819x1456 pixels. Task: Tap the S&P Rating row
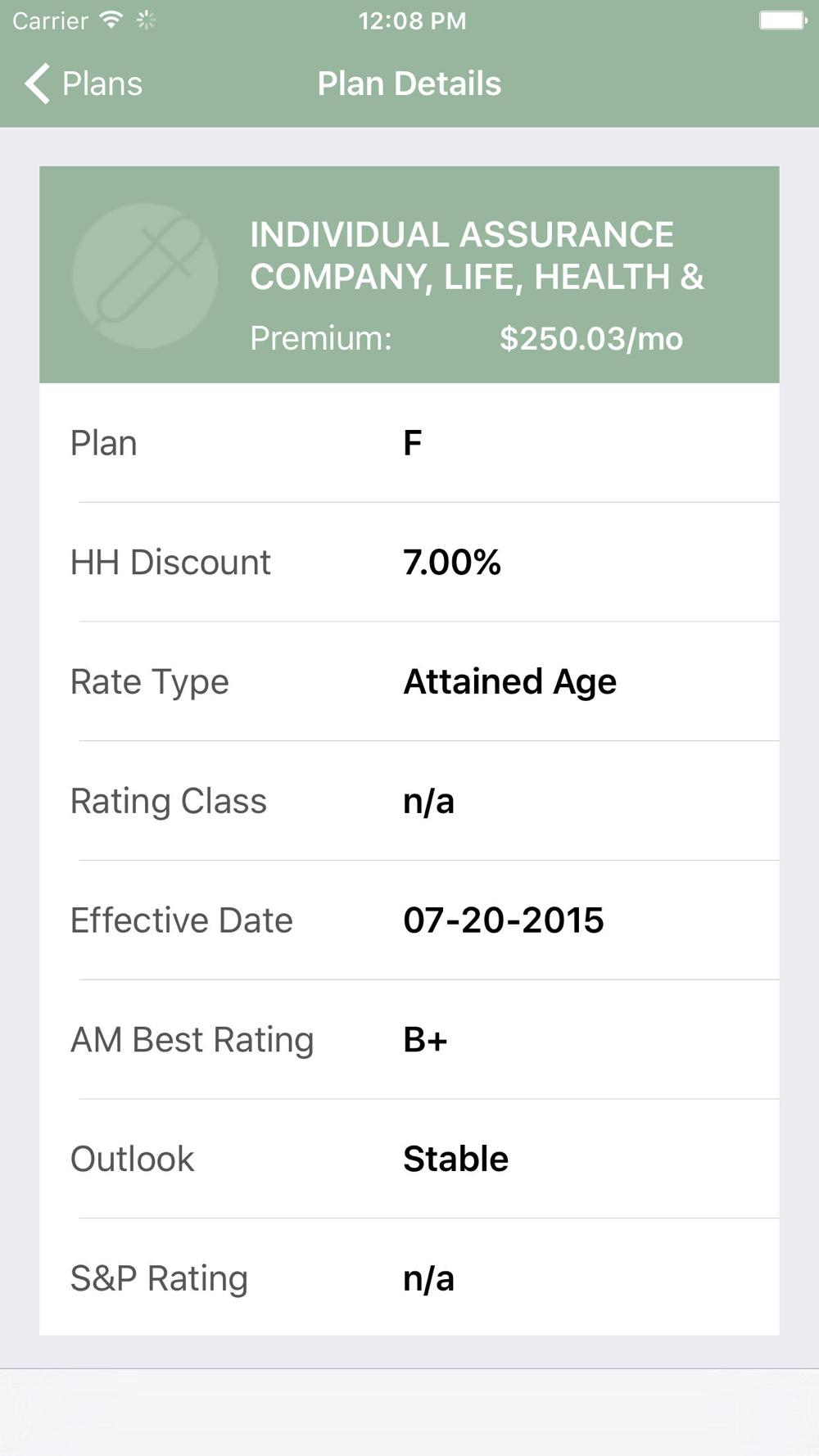pos(409,1277)
